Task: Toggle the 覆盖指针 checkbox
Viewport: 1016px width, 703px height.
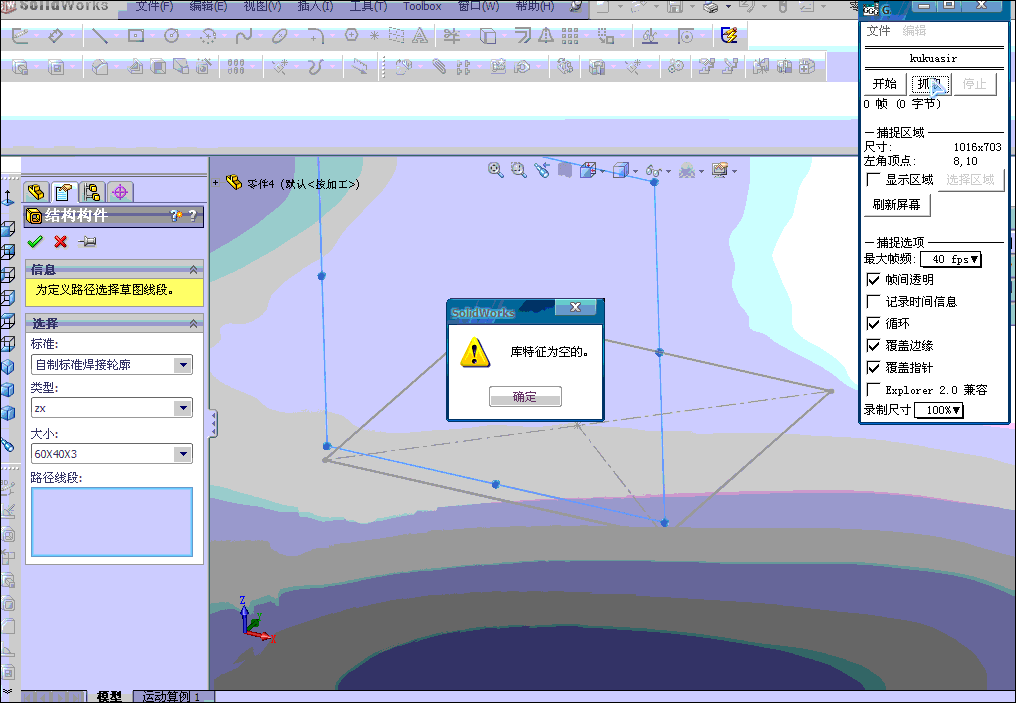Action: (873, 367)
